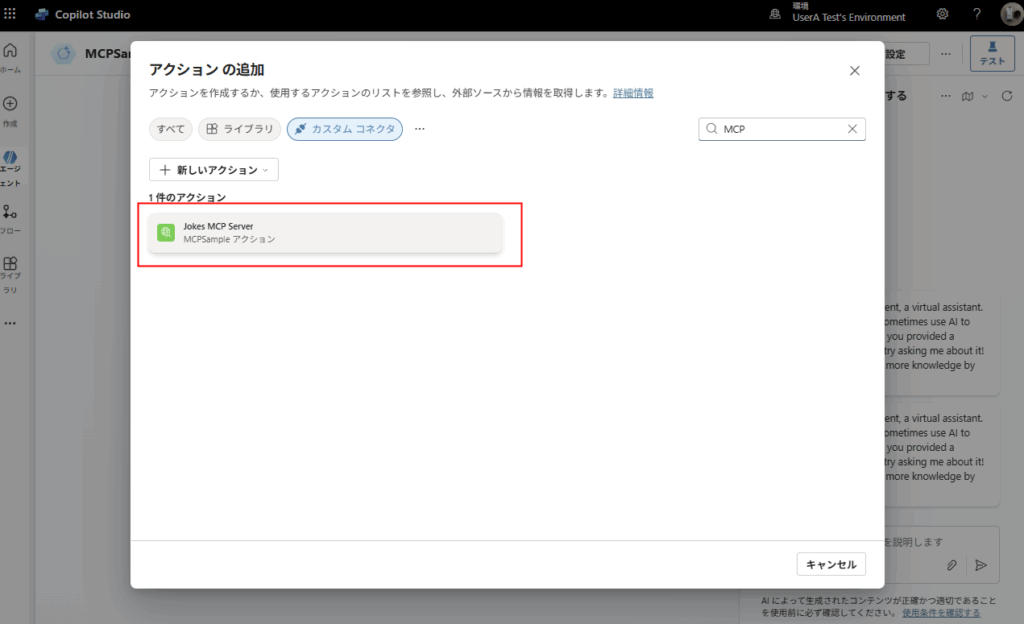
Task: Click into the MCP search field
Action: click(x=780, y=129)
